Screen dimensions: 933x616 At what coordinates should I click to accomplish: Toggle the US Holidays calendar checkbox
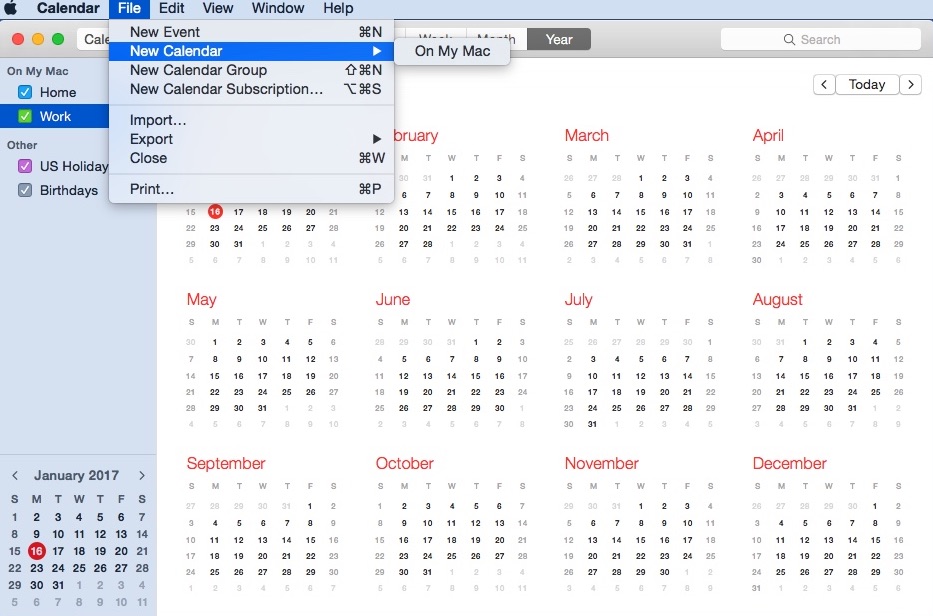click(x=25, y=166)
